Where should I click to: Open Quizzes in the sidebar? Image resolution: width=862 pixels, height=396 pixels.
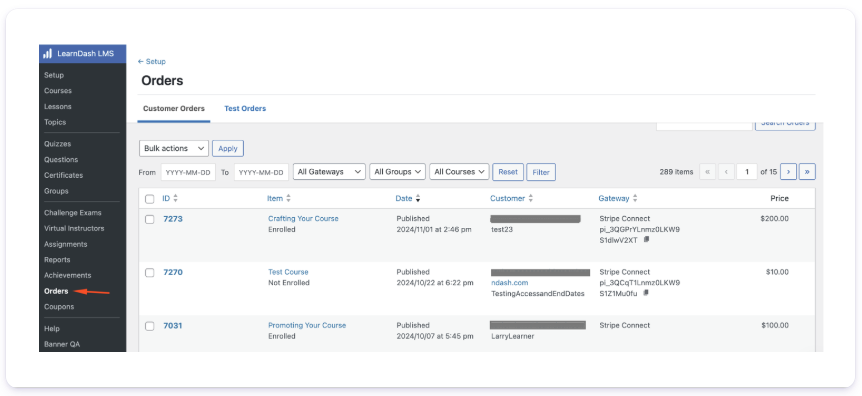(57, 144)
